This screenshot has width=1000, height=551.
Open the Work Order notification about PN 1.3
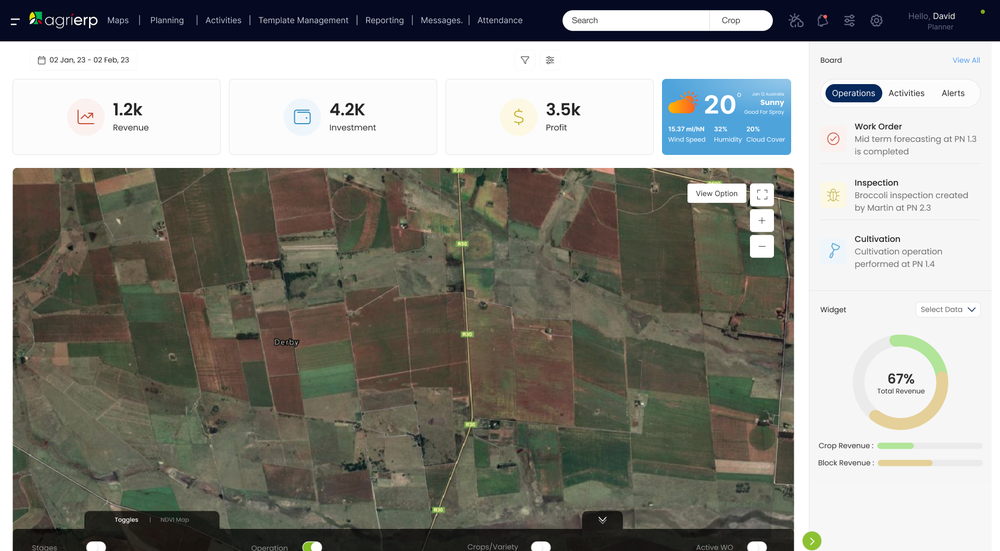tap(900, 138)
